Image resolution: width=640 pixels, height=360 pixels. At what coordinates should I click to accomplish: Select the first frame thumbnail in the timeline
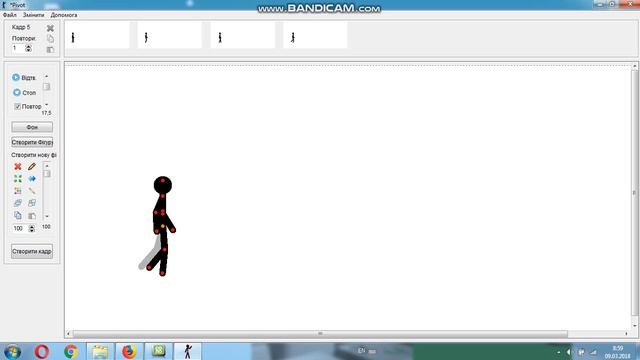(x=97, y=35)
